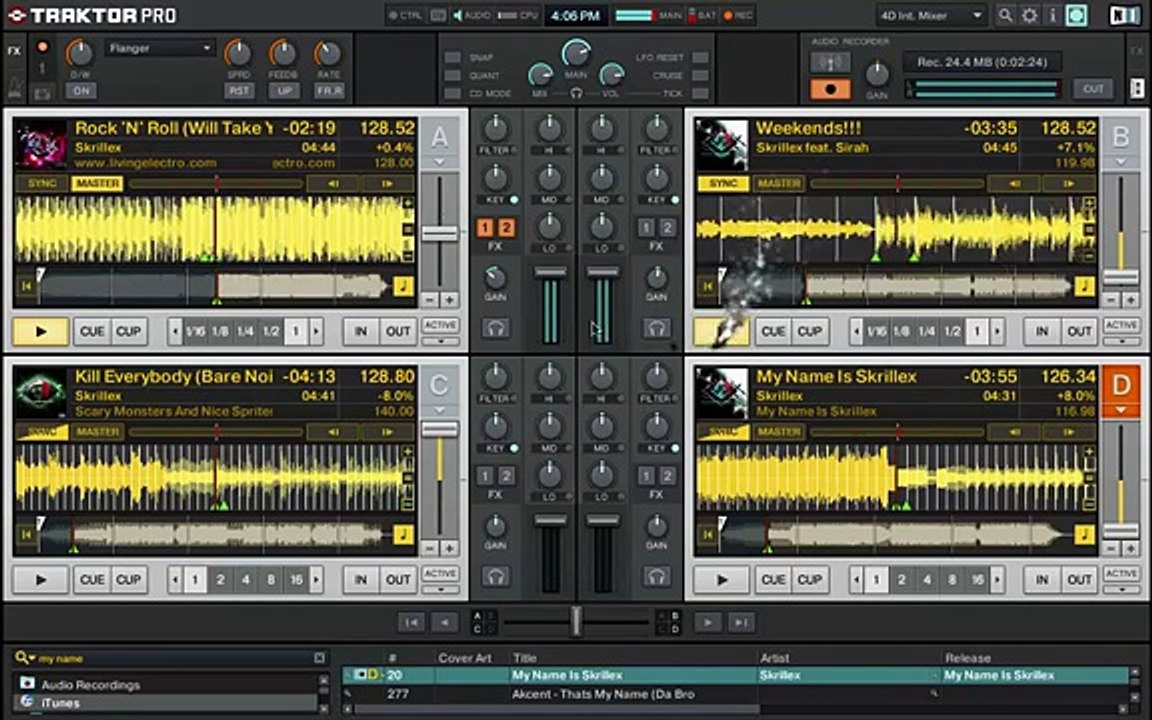Expand the Deck B letter dropdown arrow
Image resolution: width=1152 pixels, height=720 pixels.
point(1120,162)
